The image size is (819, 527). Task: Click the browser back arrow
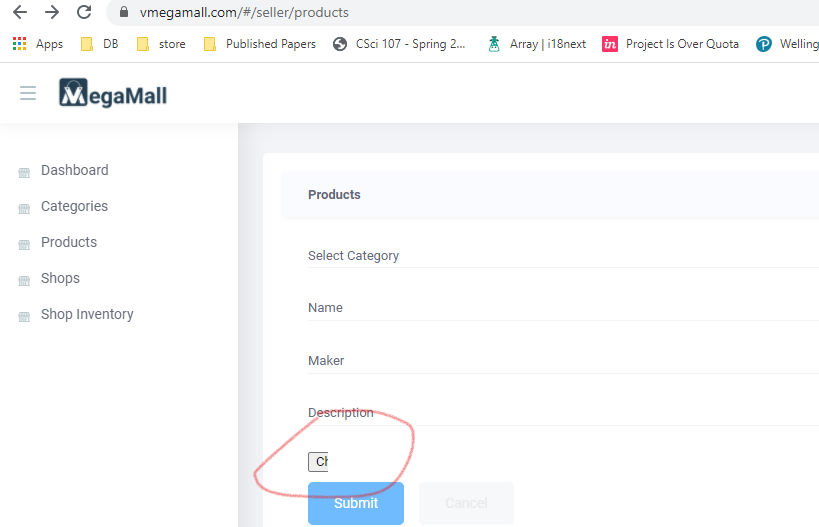tap(20, 13)
